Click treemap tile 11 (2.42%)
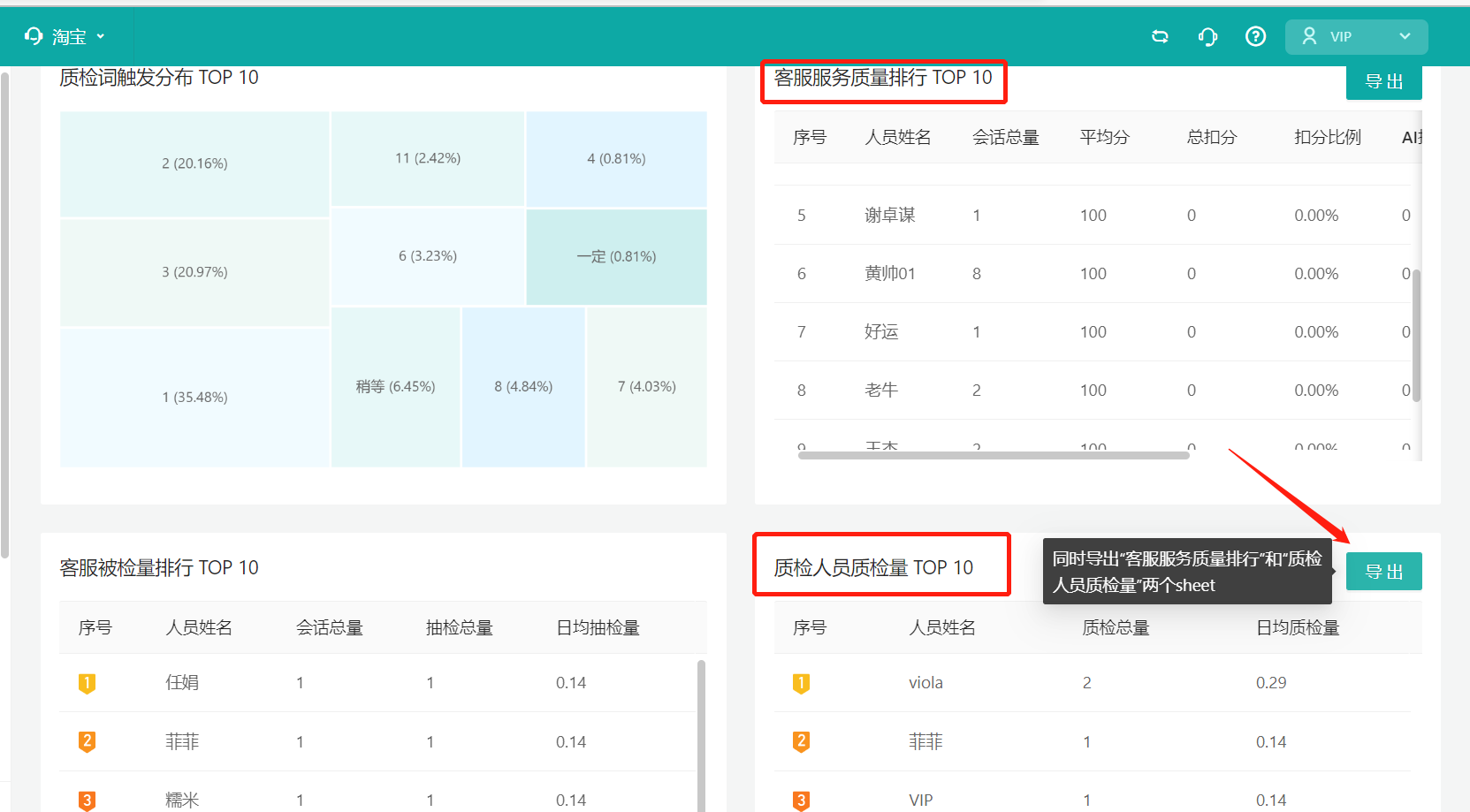This screenshot has height=812, width=1470. click(428, 158)
